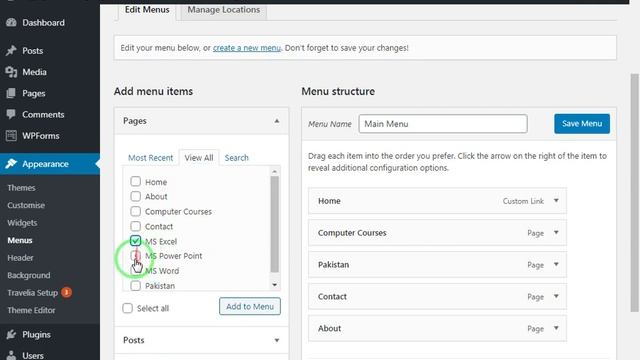
Task: Open Header in the Appearance submenu
Action: tap(20, 258)
